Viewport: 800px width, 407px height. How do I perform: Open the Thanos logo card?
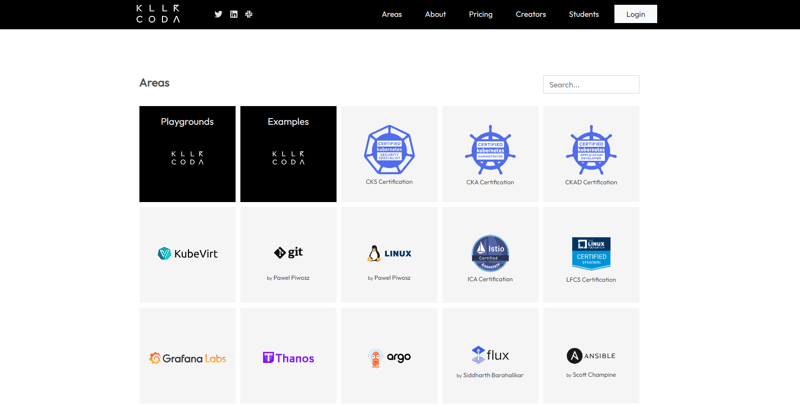(x=288, y=355)
